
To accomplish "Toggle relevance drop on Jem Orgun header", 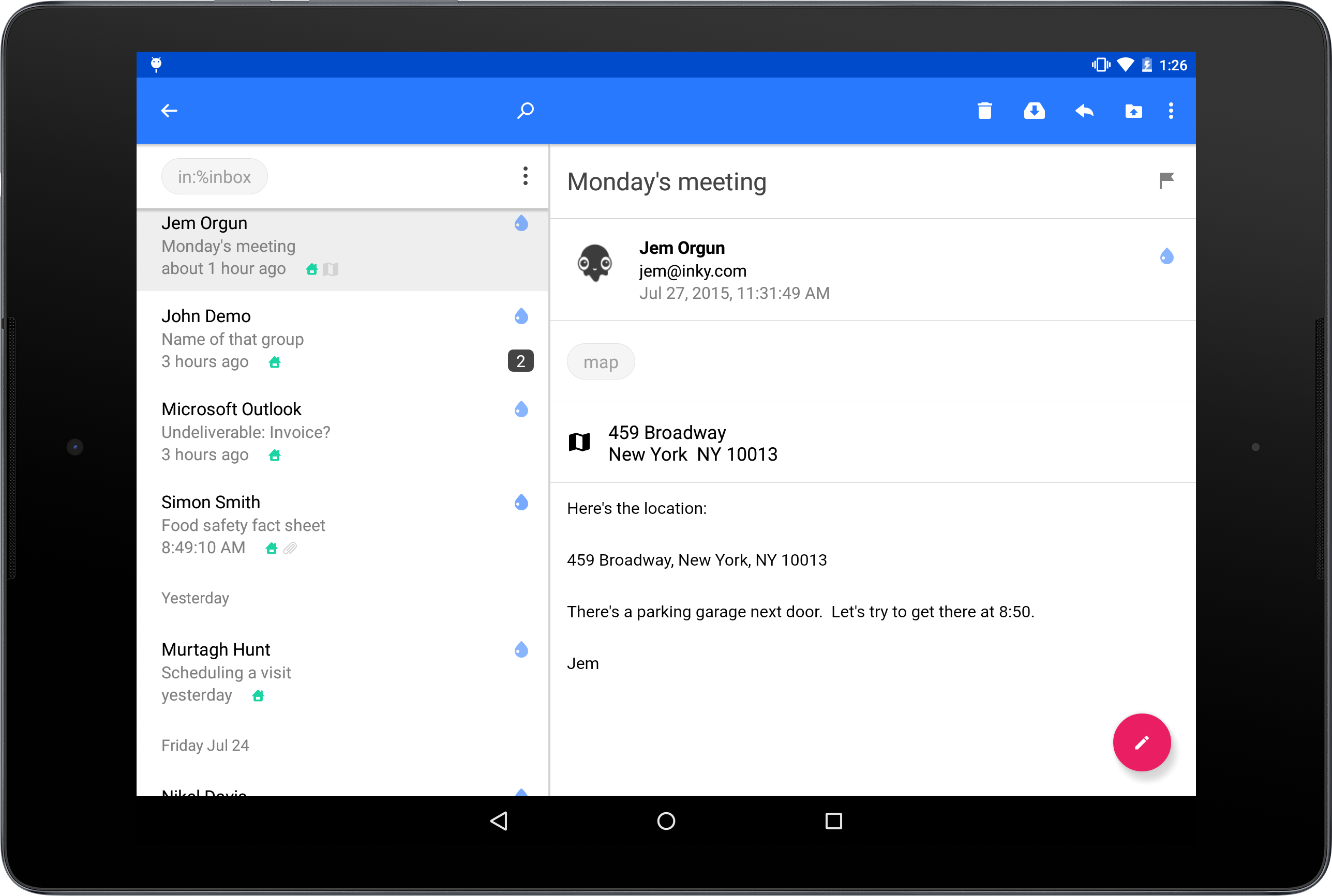I will tap(1166, 256).
